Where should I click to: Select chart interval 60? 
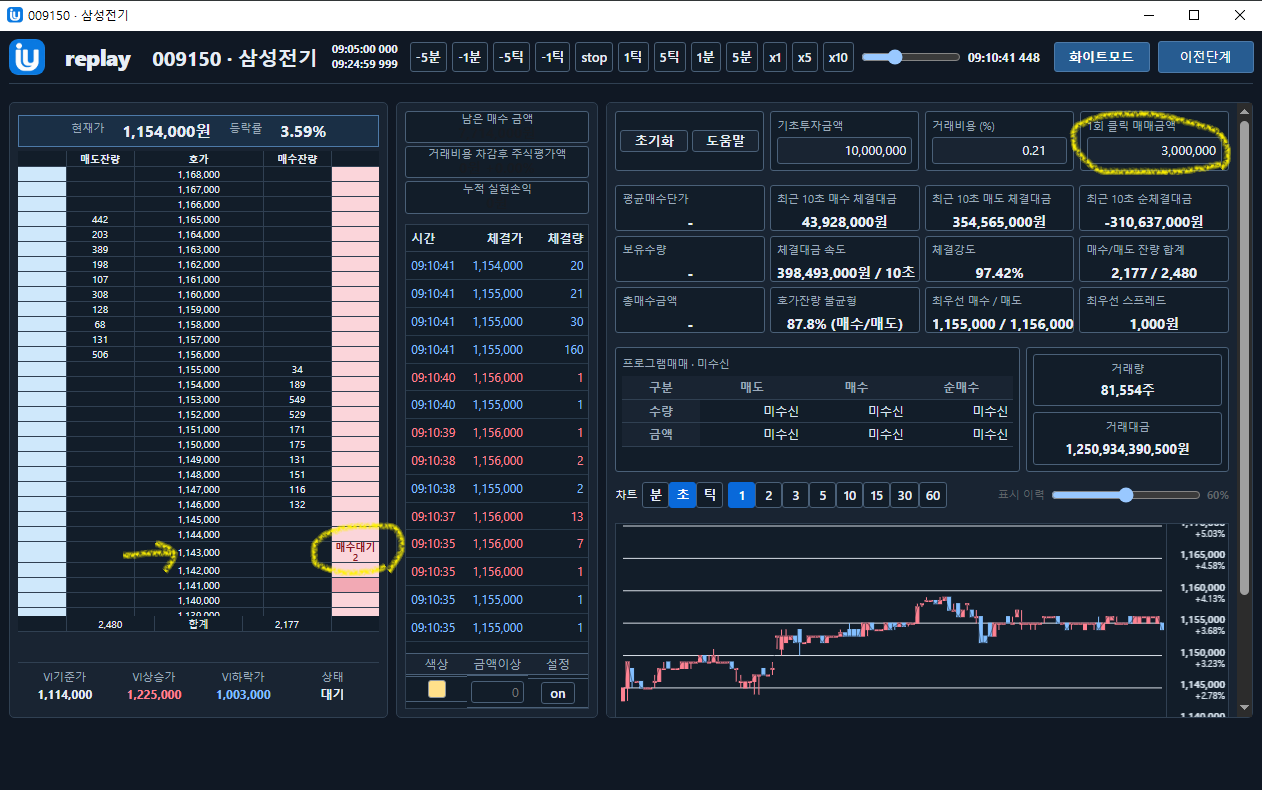[932, 495]
